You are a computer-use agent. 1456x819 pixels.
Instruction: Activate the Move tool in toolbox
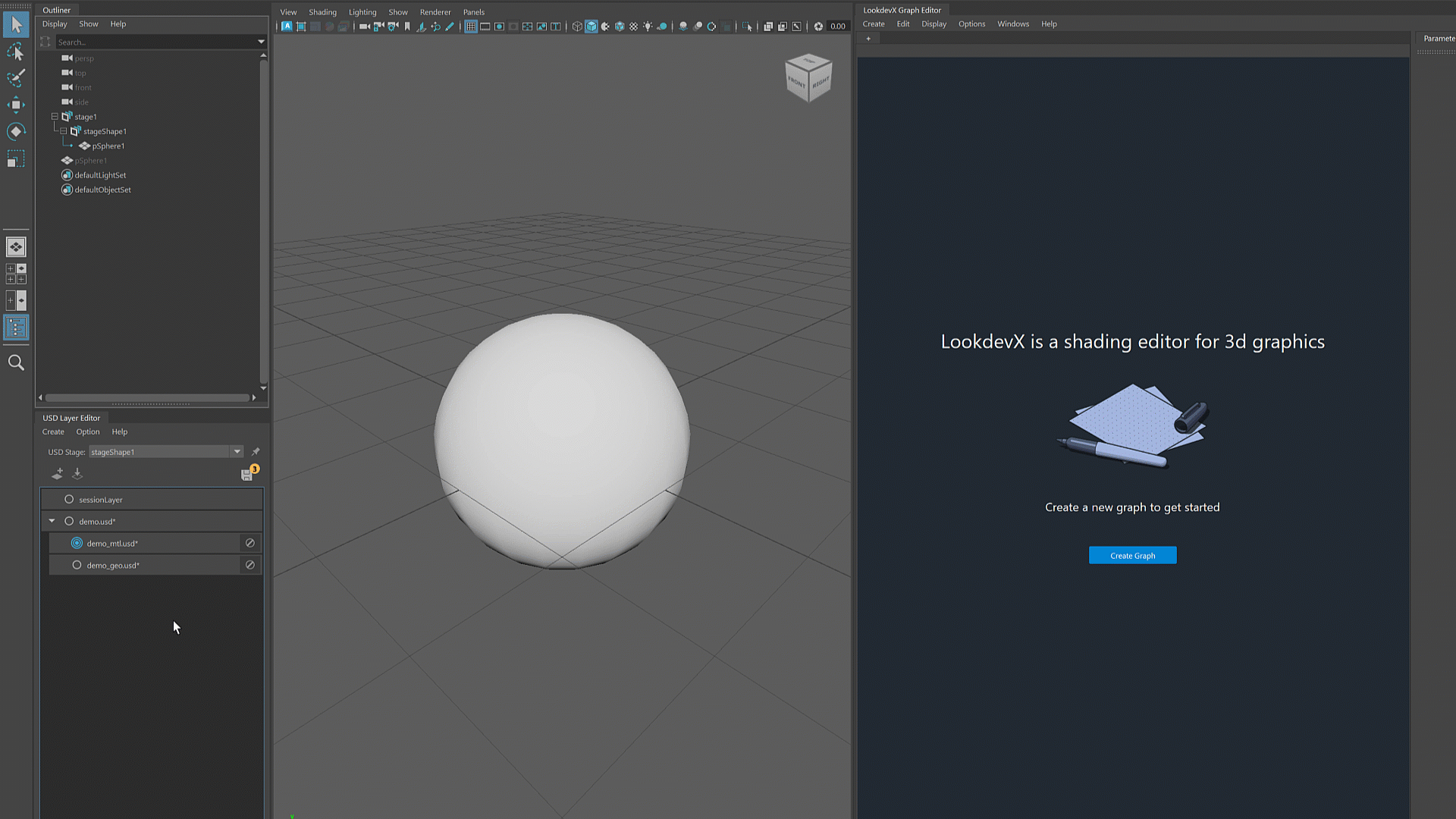(16, 105)
